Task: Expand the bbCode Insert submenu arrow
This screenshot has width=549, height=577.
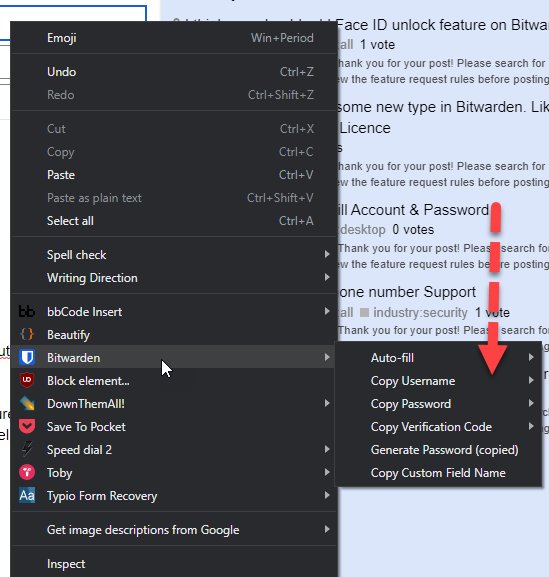Action: 327,312
